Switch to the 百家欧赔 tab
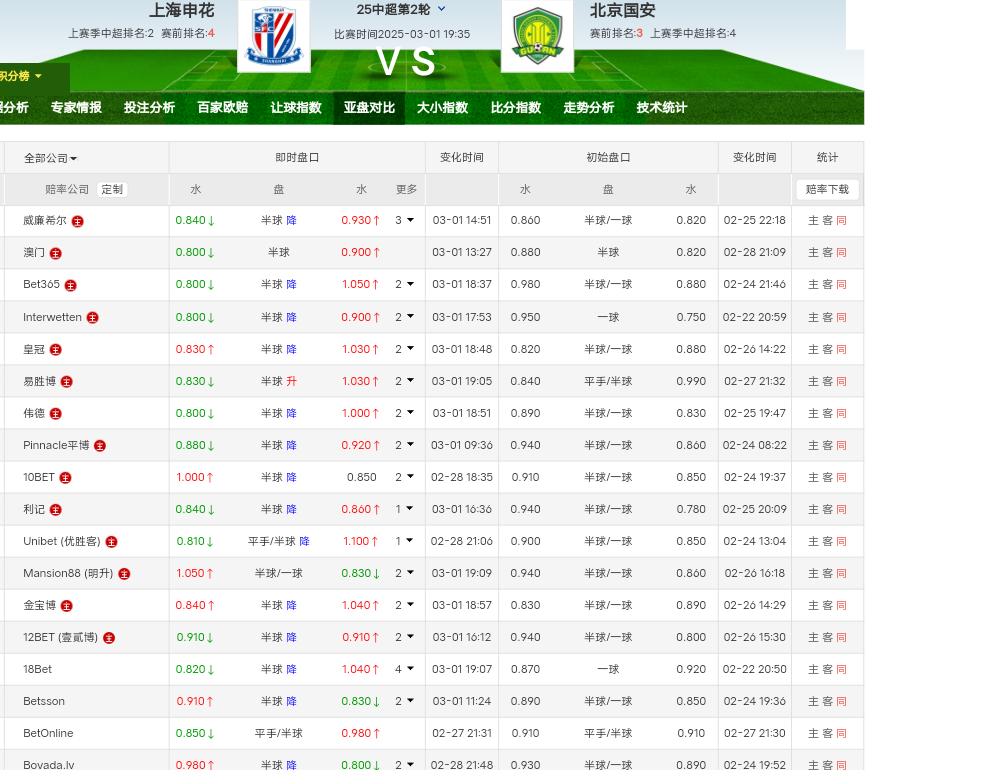The image size is (999, 770). (x=222, y=108)
